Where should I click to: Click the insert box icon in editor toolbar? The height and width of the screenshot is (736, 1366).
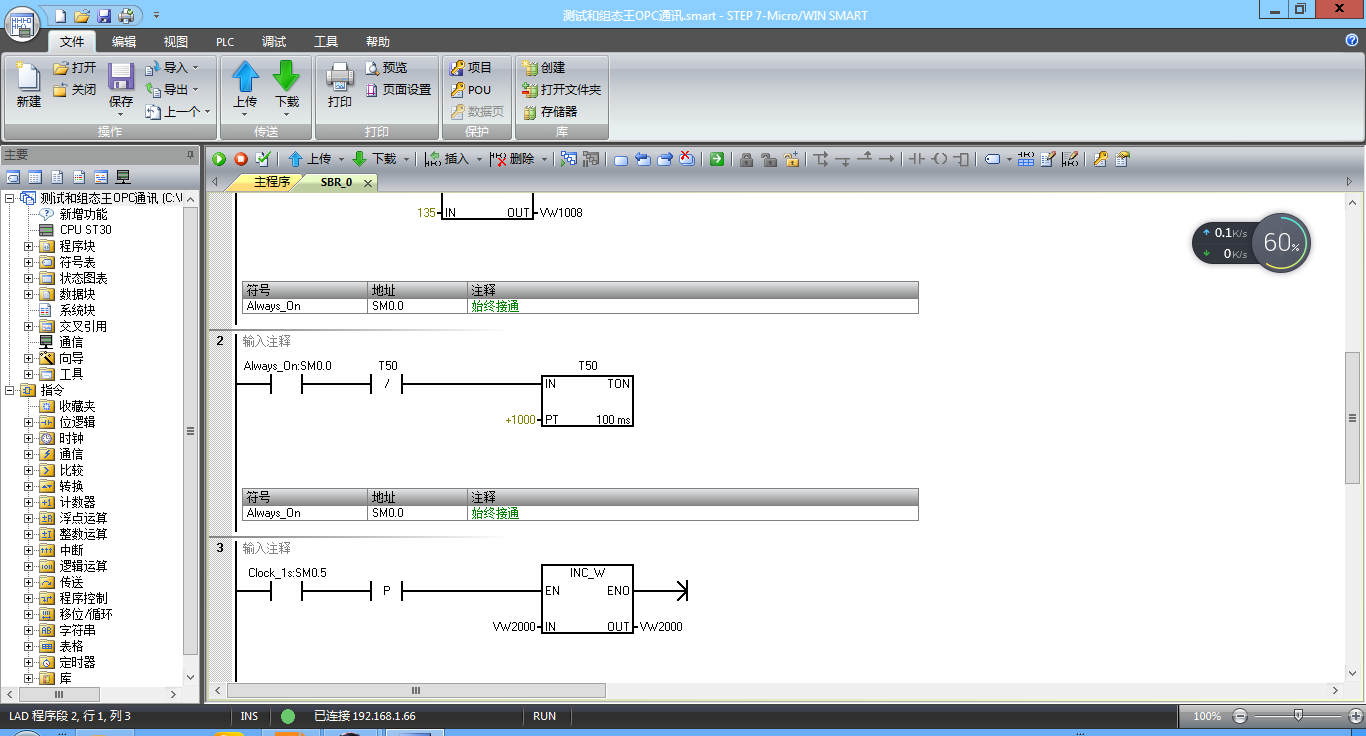tap(961, 159)
